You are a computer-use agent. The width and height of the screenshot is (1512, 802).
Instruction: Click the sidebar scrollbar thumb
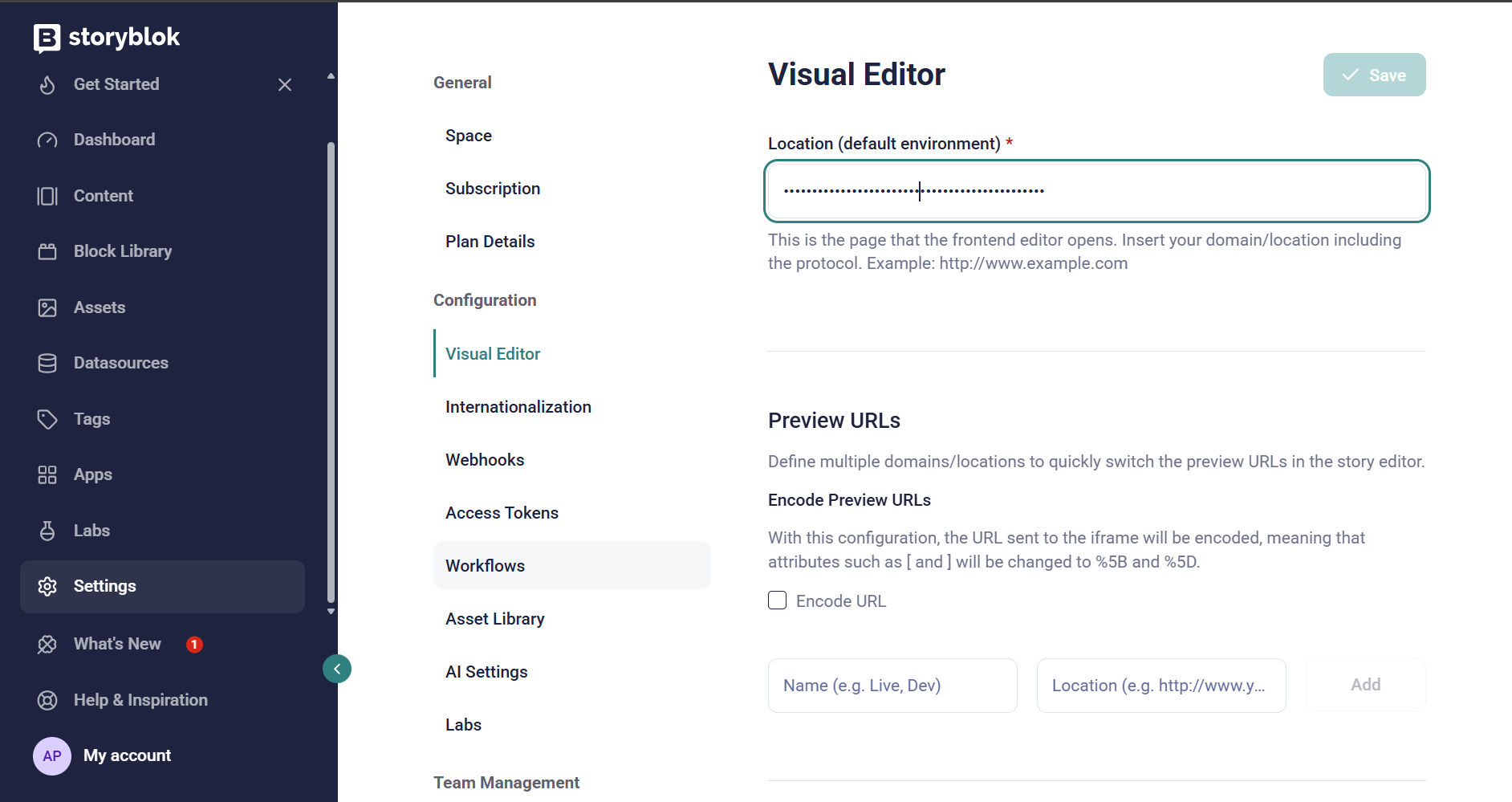331,373
